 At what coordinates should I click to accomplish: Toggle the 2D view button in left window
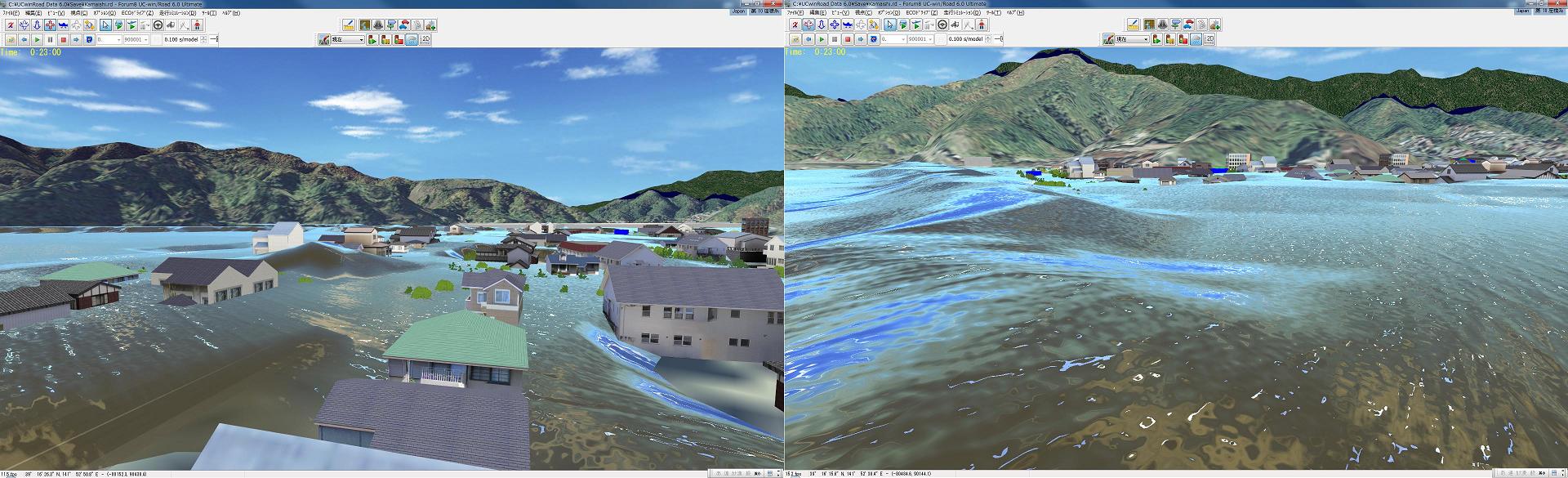(x=425, y=39)
